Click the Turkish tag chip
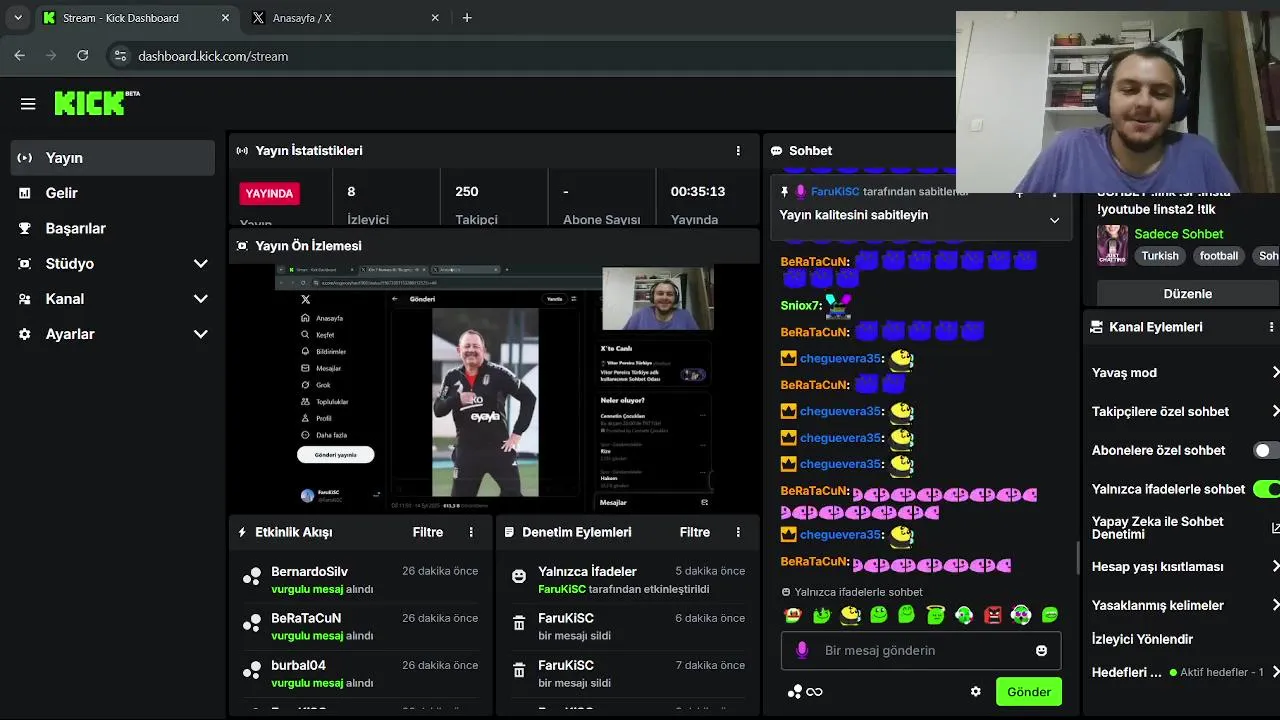This screenshot has width=1280, height=720. click(1160, 256)
